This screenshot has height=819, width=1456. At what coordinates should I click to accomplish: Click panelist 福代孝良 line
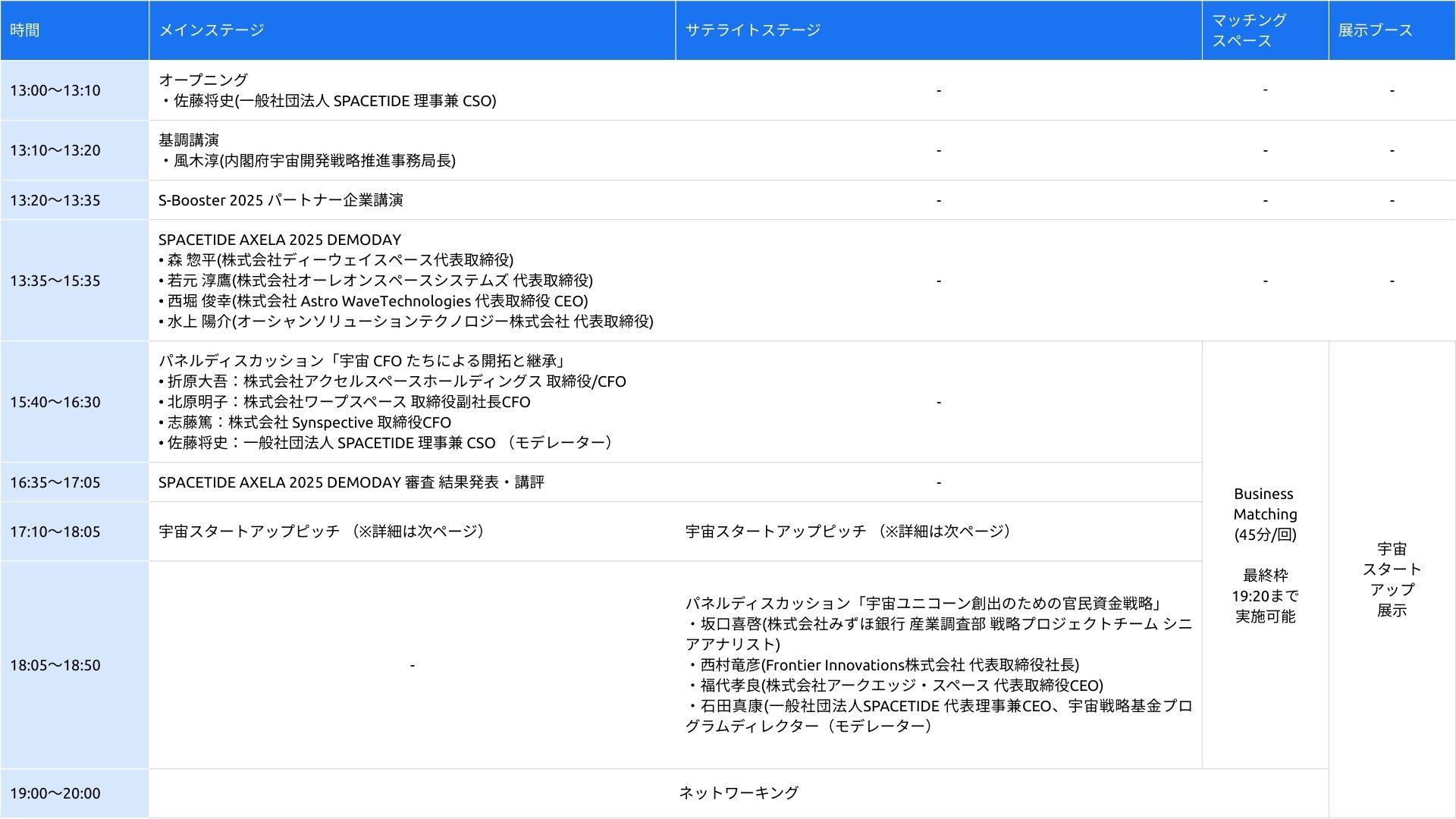pos(895,686)
